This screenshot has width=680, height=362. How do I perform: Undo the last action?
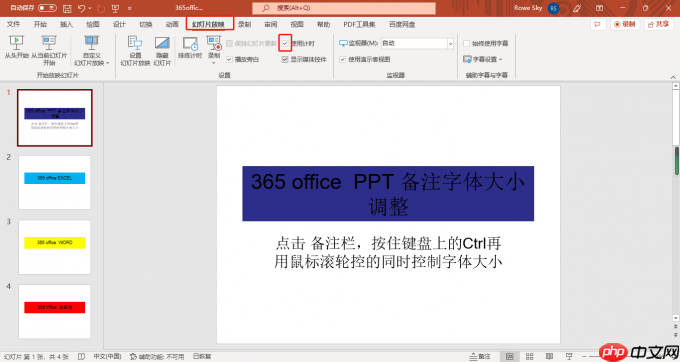point(81,8)
